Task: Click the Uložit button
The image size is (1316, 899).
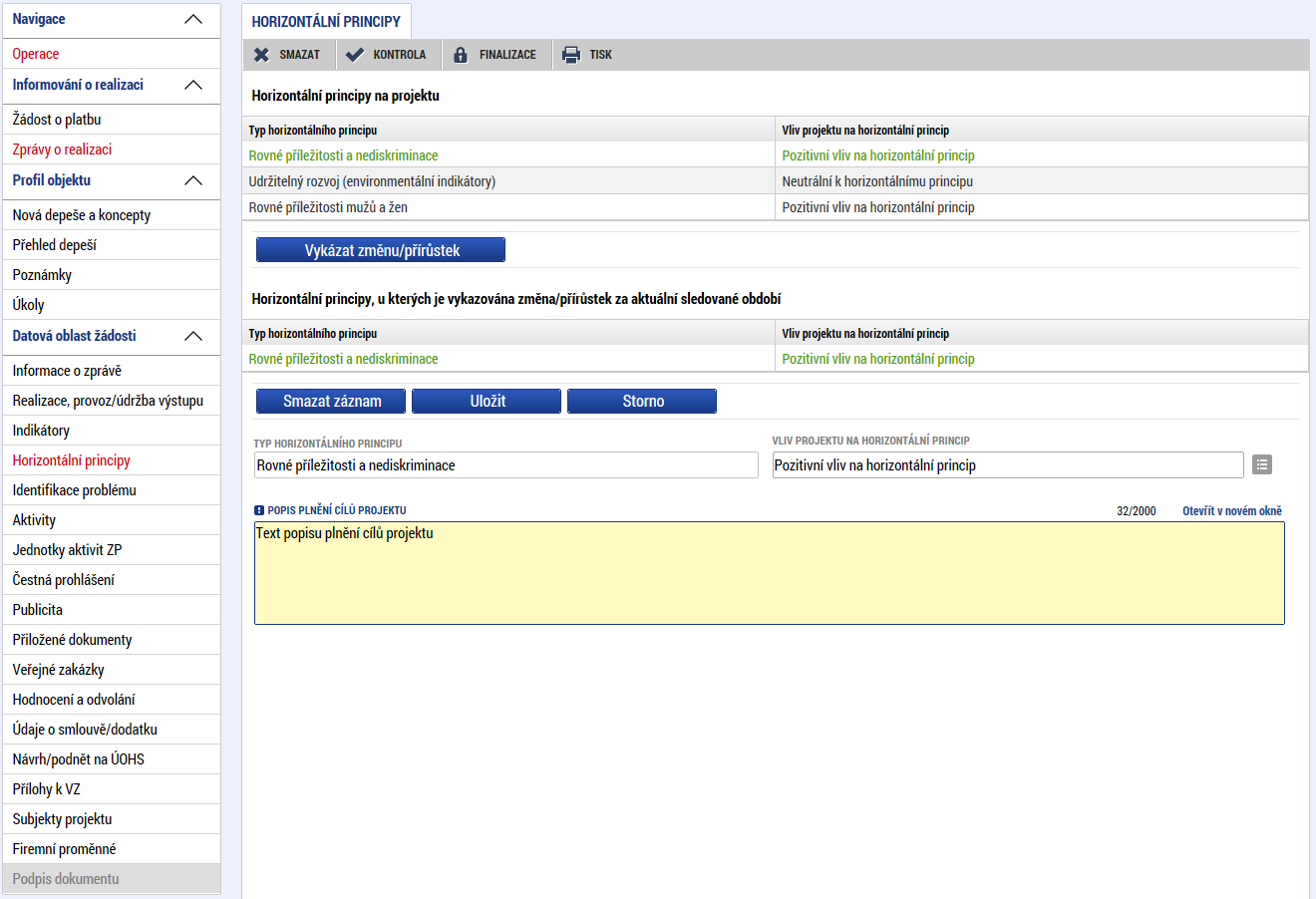Action: pyautogui.click(x=487, y=401)
